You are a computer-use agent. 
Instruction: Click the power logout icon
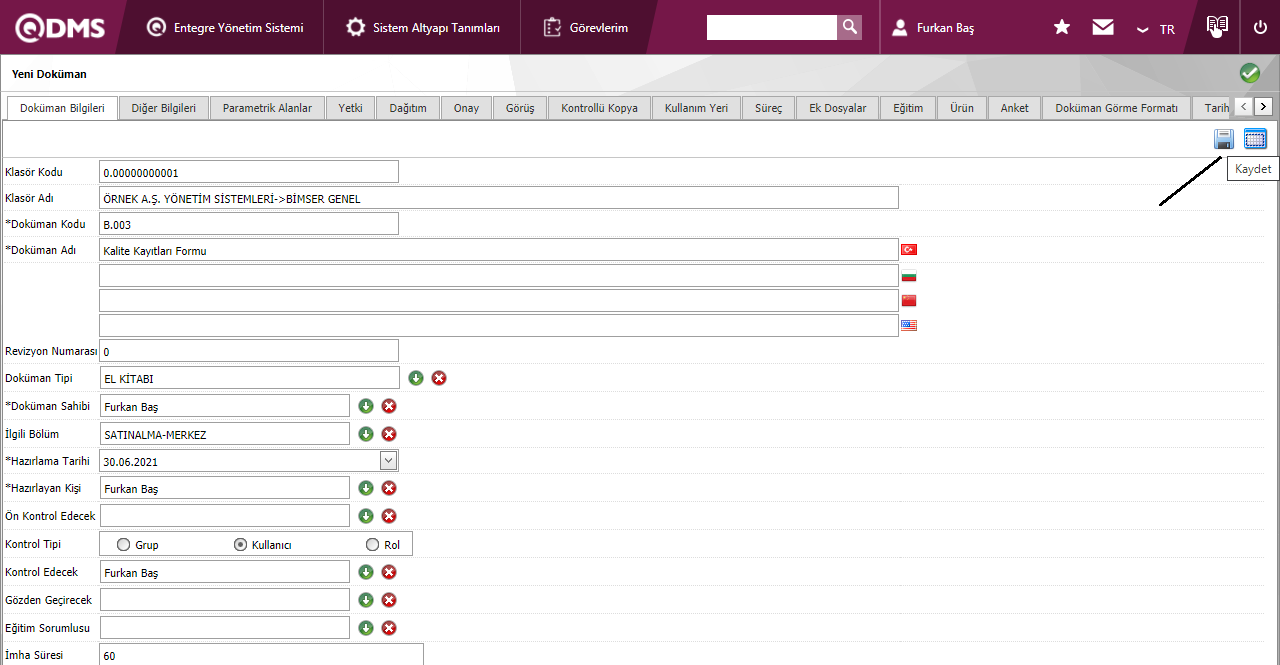click(x=1260, y=27)
